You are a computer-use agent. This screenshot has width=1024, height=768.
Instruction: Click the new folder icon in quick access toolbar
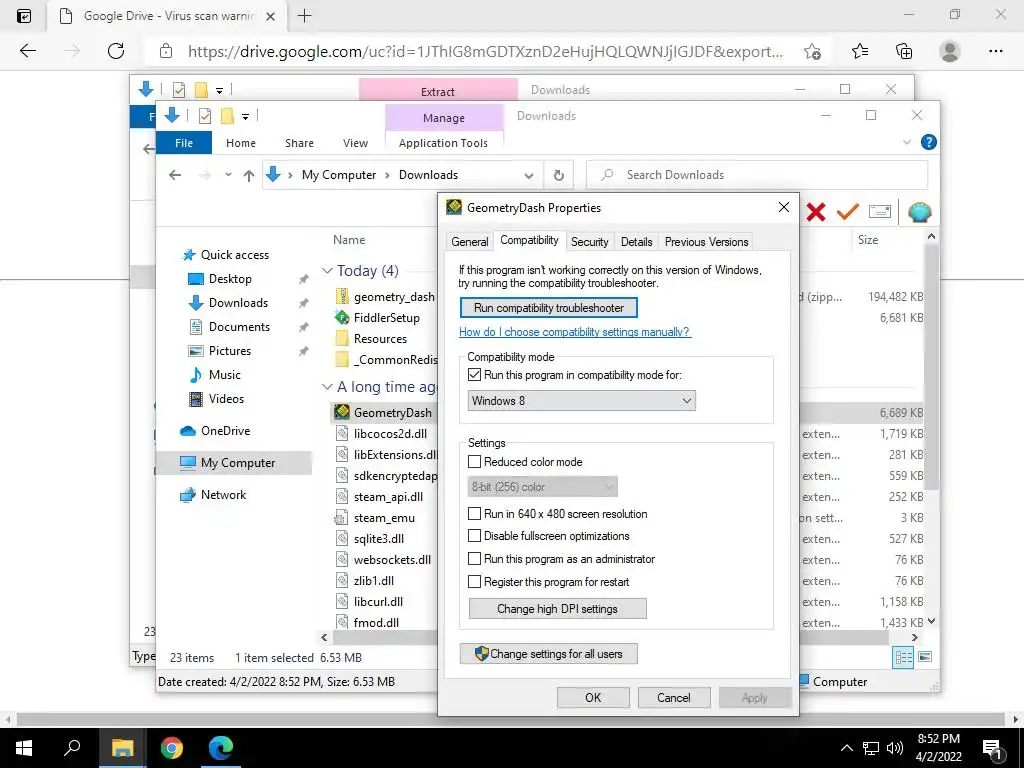click(227, 116)
